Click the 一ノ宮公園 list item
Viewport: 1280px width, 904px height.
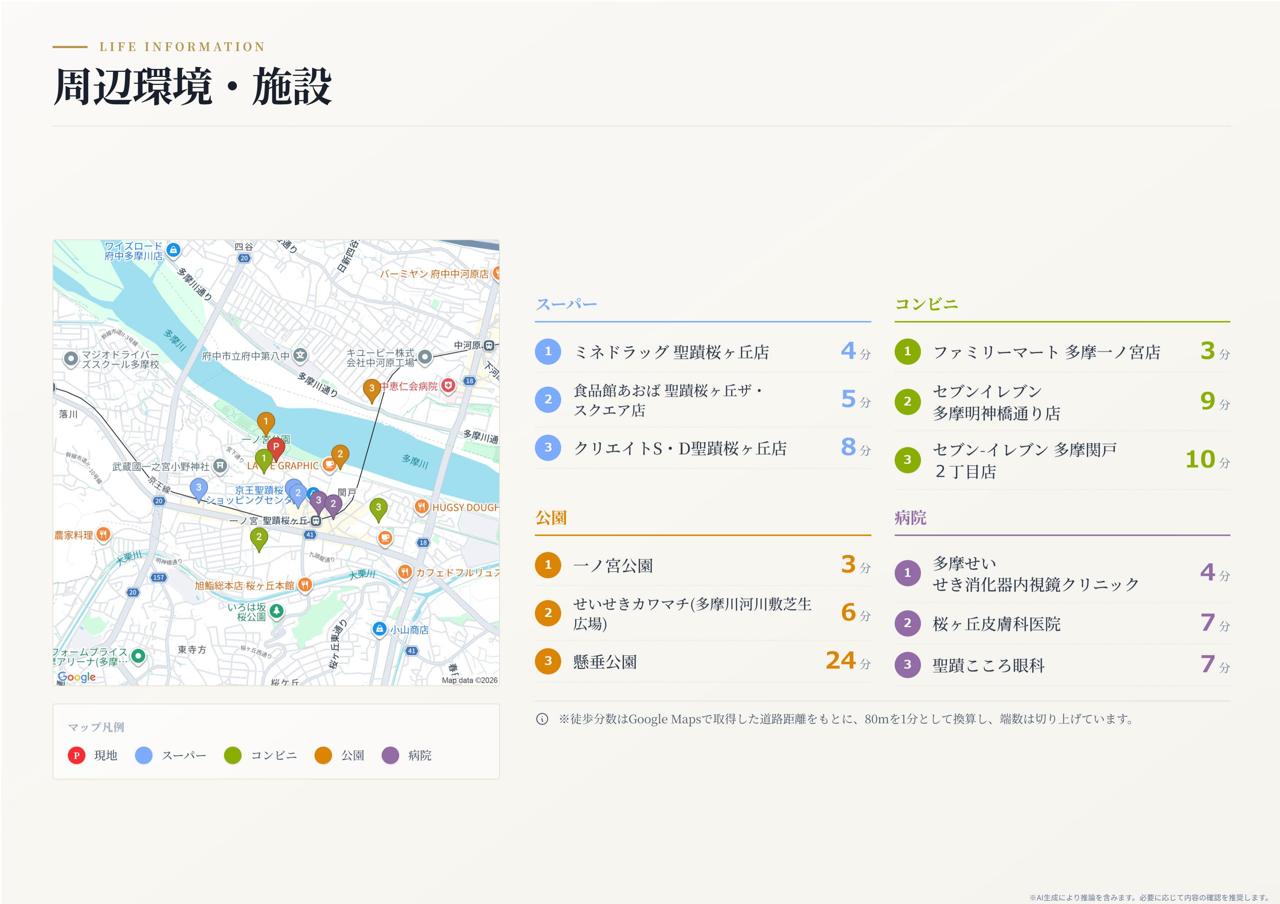[703, 565]
